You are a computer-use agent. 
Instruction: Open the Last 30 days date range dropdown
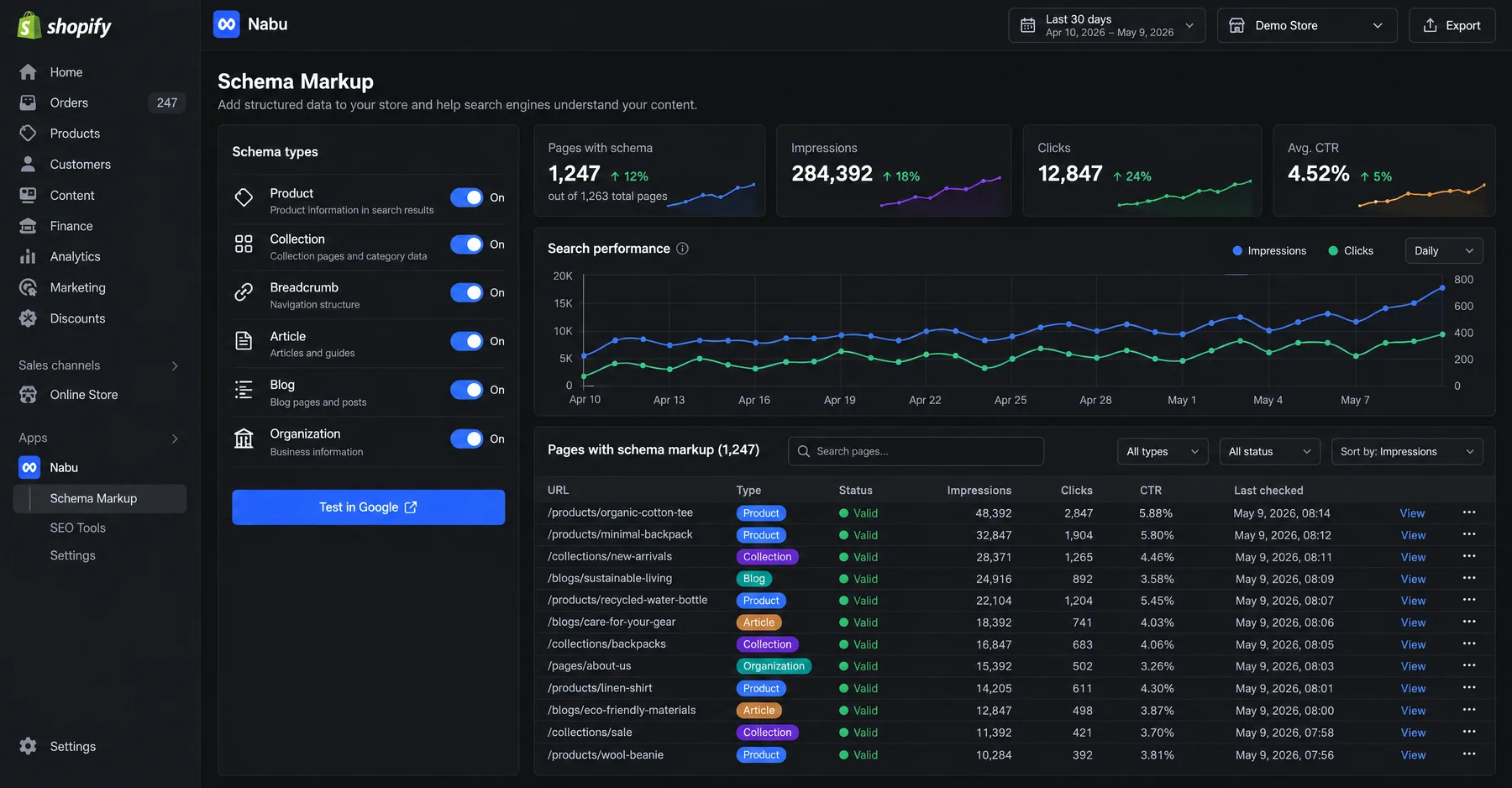click(1107, 25)
